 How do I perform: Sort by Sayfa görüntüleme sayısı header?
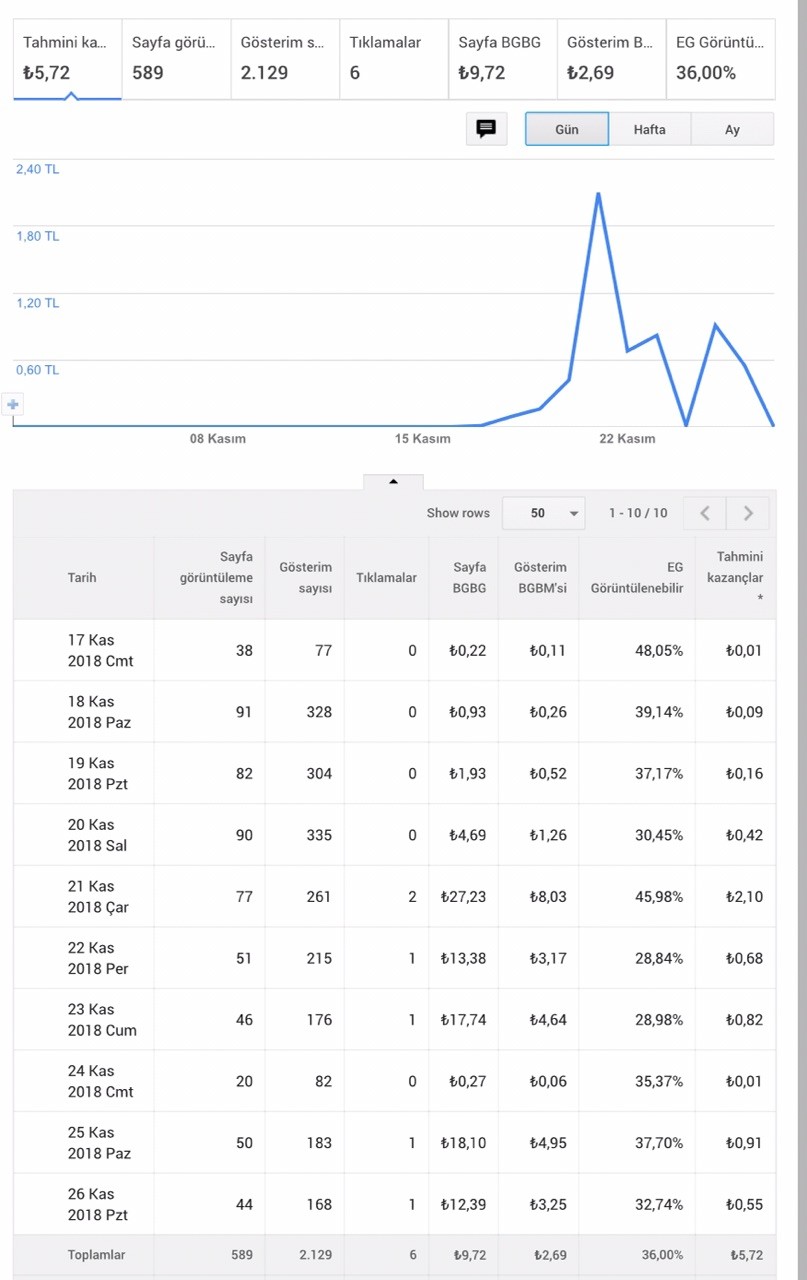[x=210, y=577]
